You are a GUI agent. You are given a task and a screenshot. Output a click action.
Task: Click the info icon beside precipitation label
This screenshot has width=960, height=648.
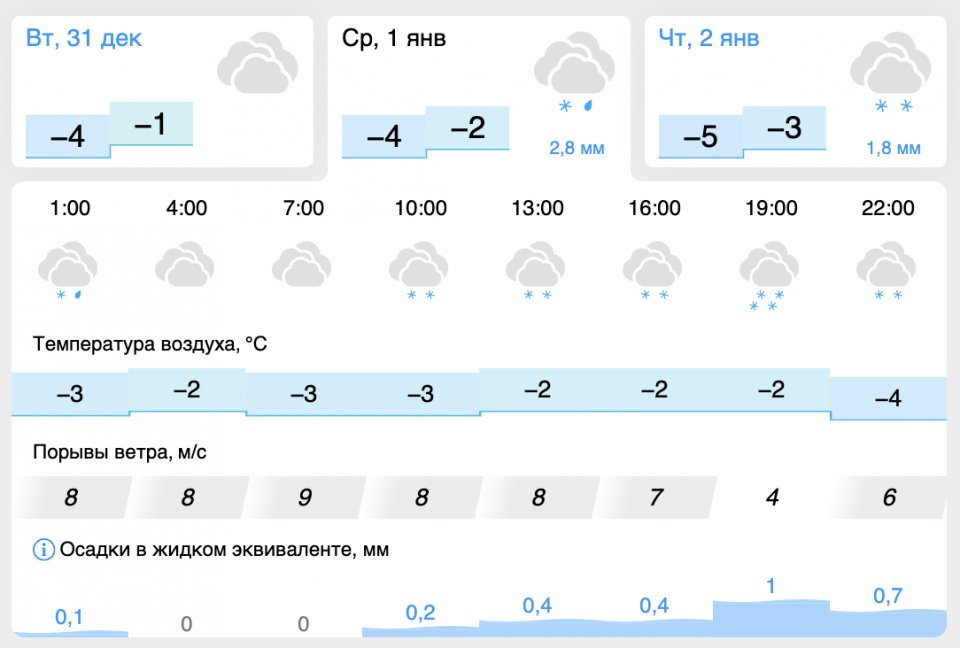(43, 549)
